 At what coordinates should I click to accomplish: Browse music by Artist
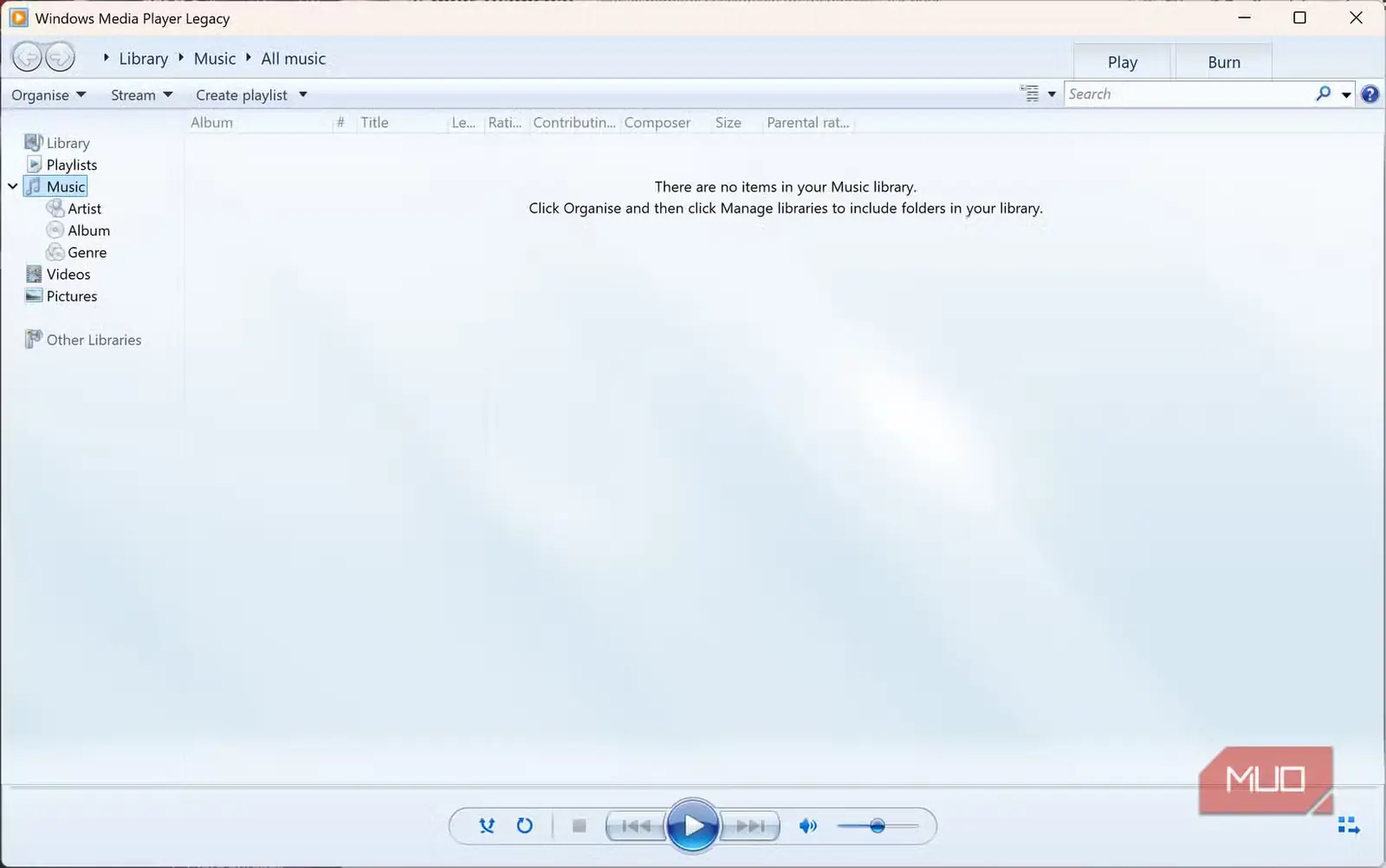(74, 209)
